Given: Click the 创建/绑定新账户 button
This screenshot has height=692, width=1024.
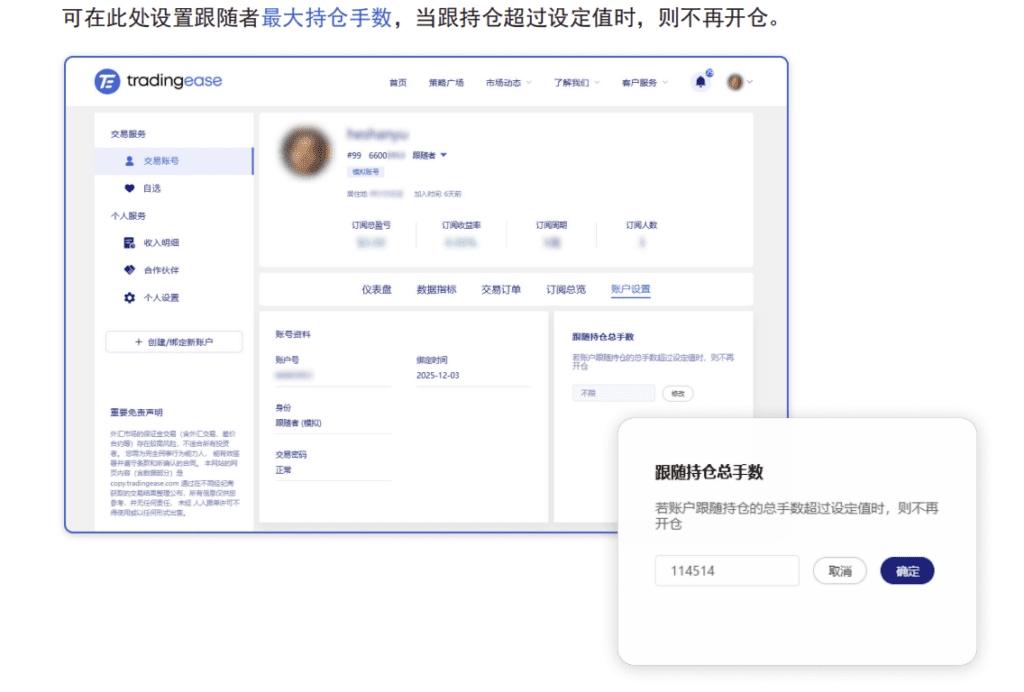Looking at the screenshot, I should coord(174,342).
